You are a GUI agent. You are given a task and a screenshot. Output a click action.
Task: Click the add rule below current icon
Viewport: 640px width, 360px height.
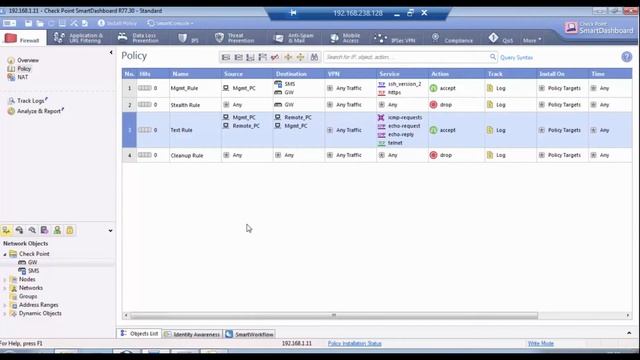251,57
